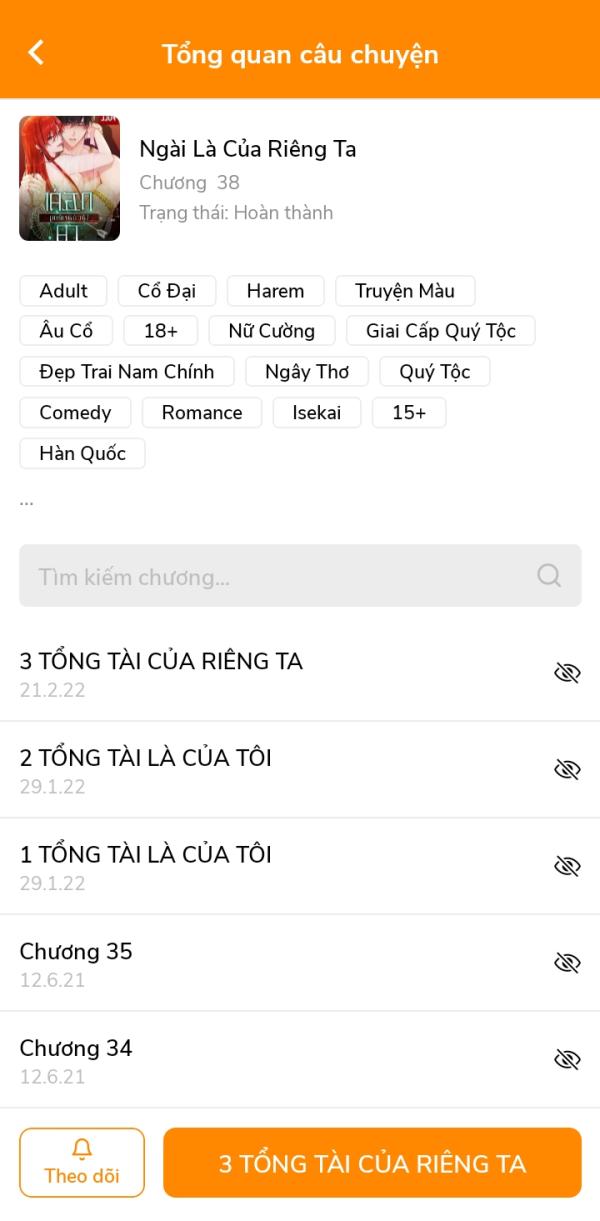
Task: Tap the Hàn Quốc tag
Action: [x=82, y=453]
